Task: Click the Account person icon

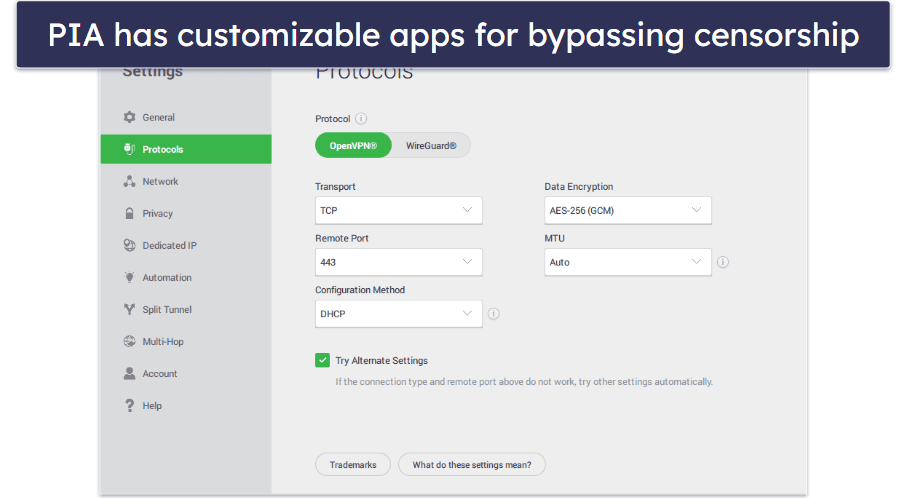Action: coord(129,374)
